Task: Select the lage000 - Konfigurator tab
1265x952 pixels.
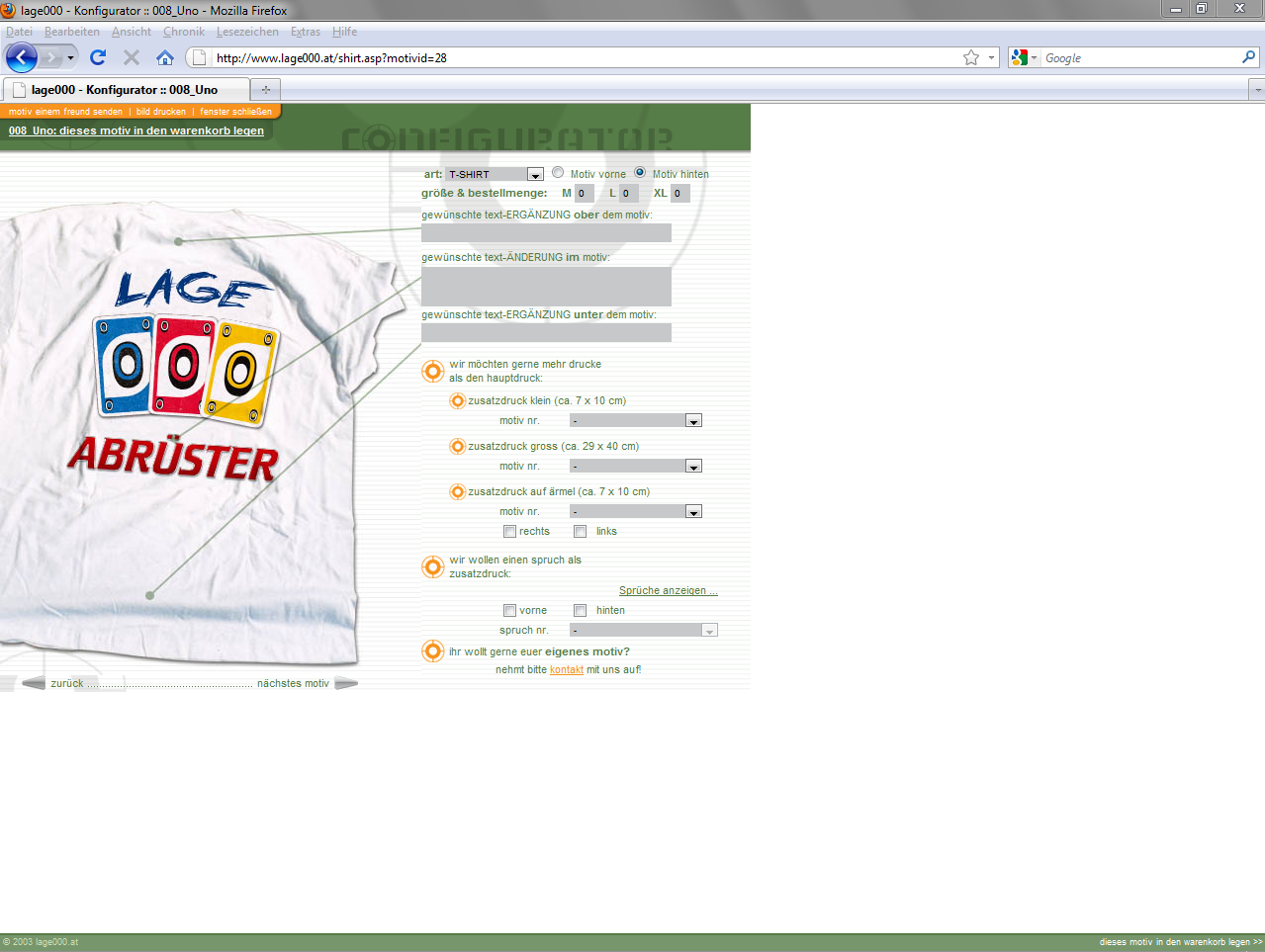Action: click(x=127, y=89)
